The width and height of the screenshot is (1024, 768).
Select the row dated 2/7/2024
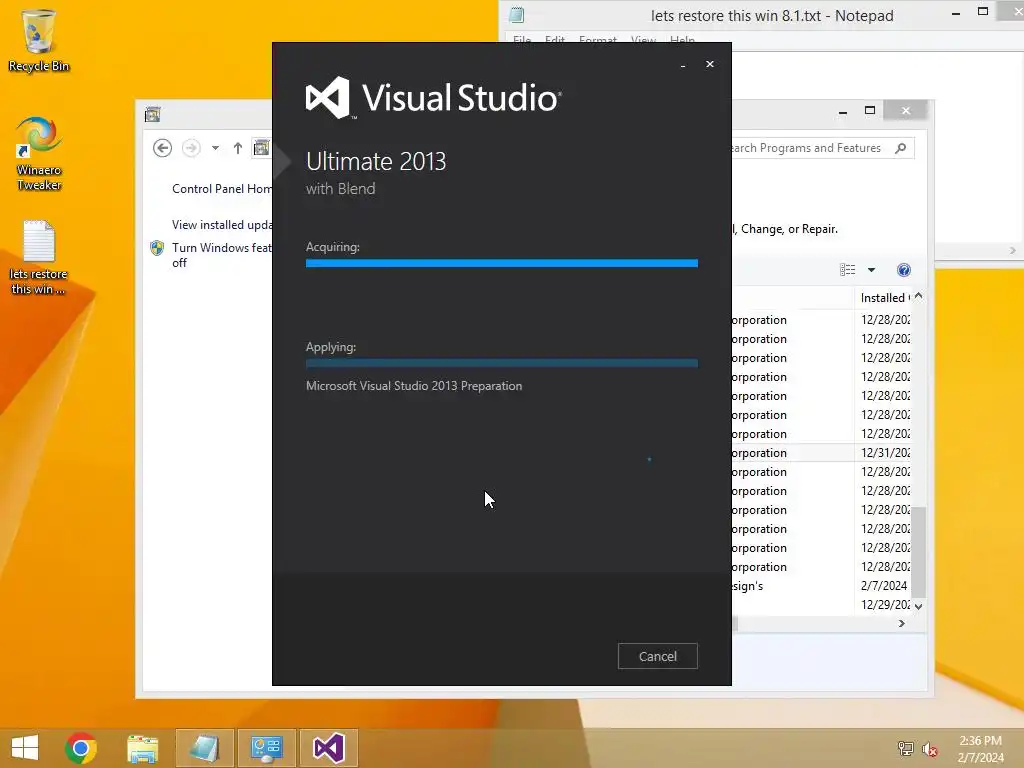click(822, 586)
